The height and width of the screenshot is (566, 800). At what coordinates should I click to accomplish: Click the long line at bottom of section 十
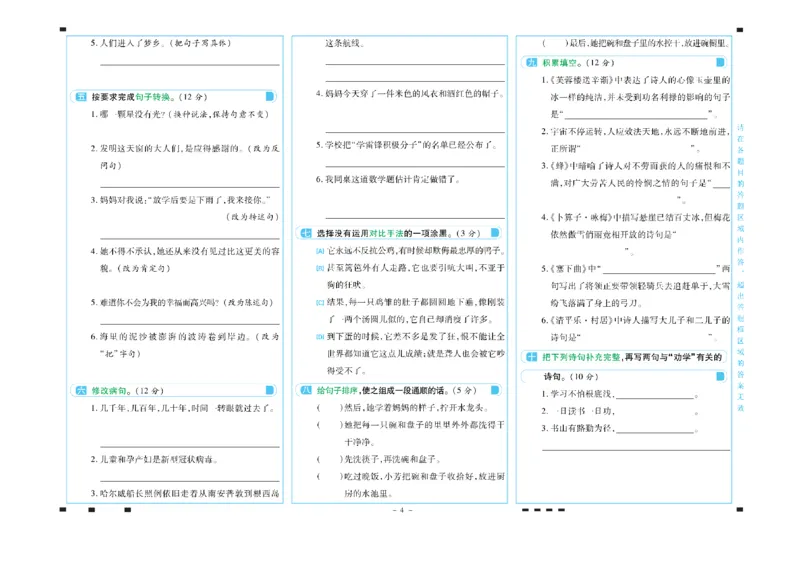[636, 450]
